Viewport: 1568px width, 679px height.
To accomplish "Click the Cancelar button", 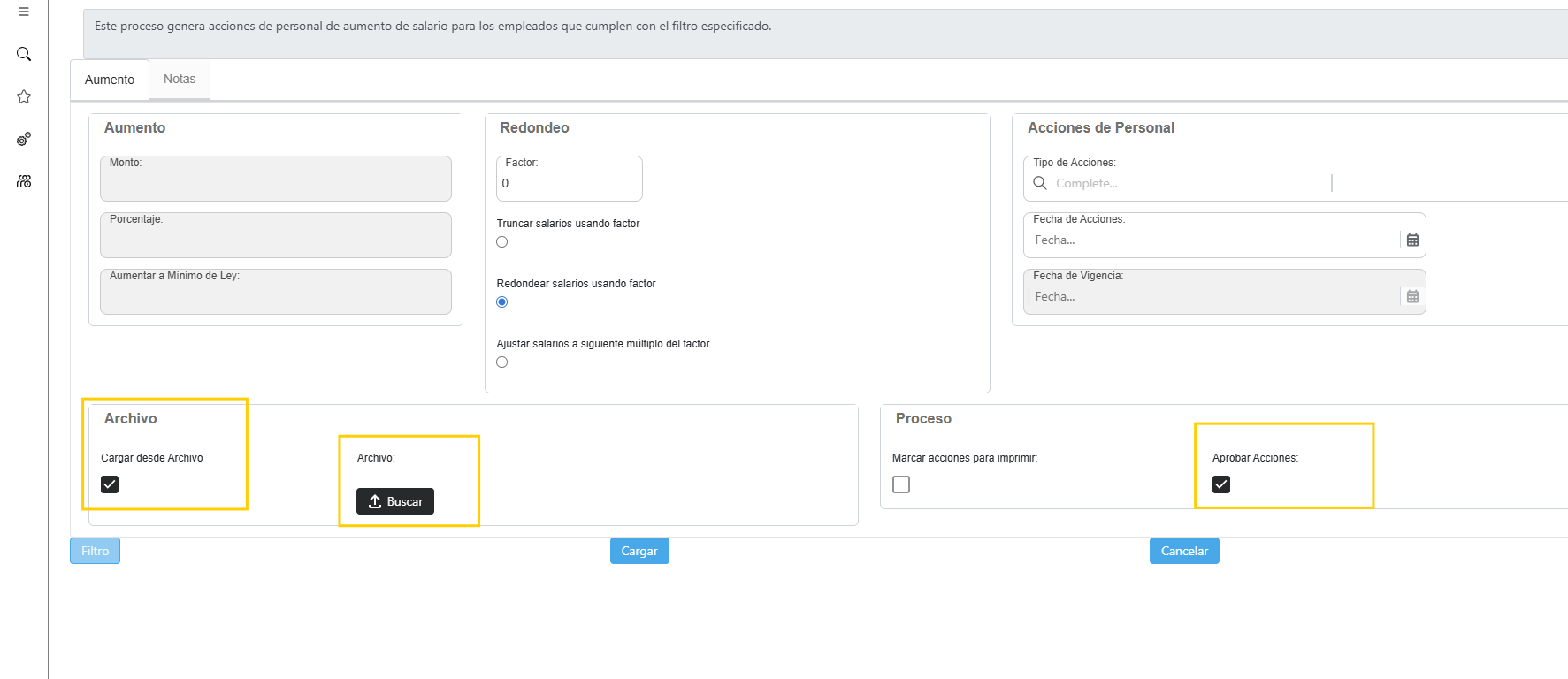I will coord(1184,551).
